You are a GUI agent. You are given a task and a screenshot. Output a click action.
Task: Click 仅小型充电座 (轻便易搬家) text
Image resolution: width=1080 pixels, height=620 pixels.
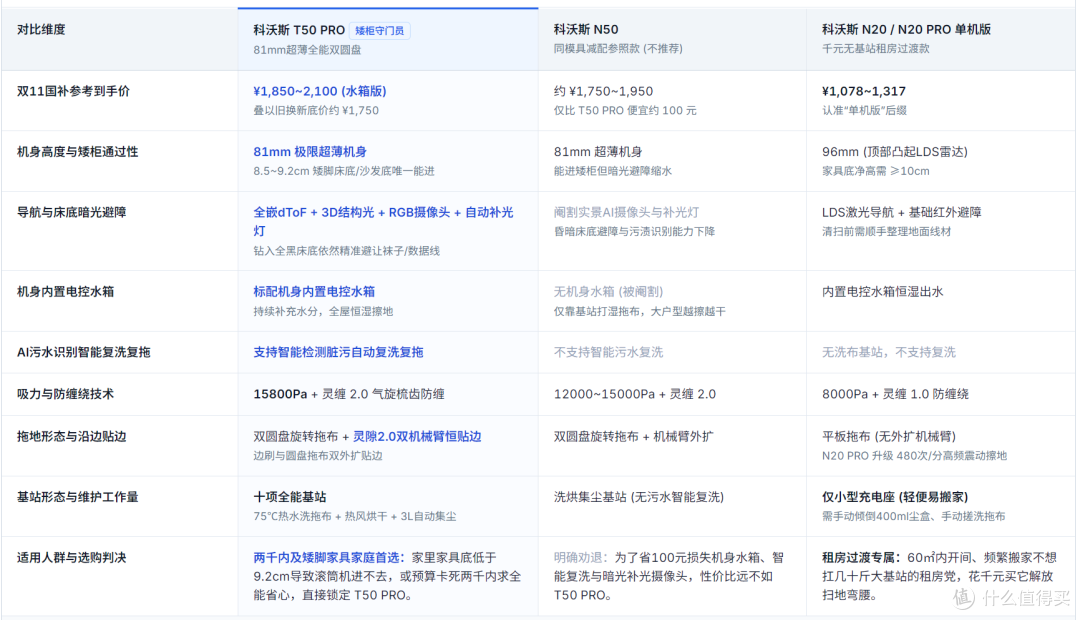pos(895,497)
